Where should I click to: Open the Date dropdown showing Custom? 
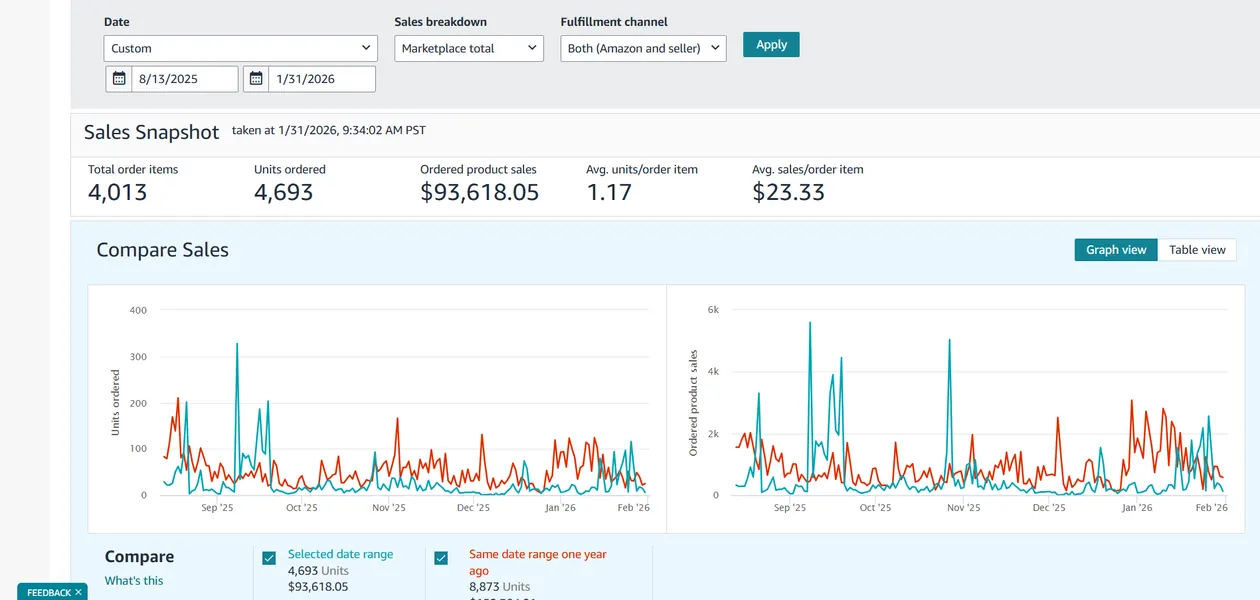[x=241, y=48]
